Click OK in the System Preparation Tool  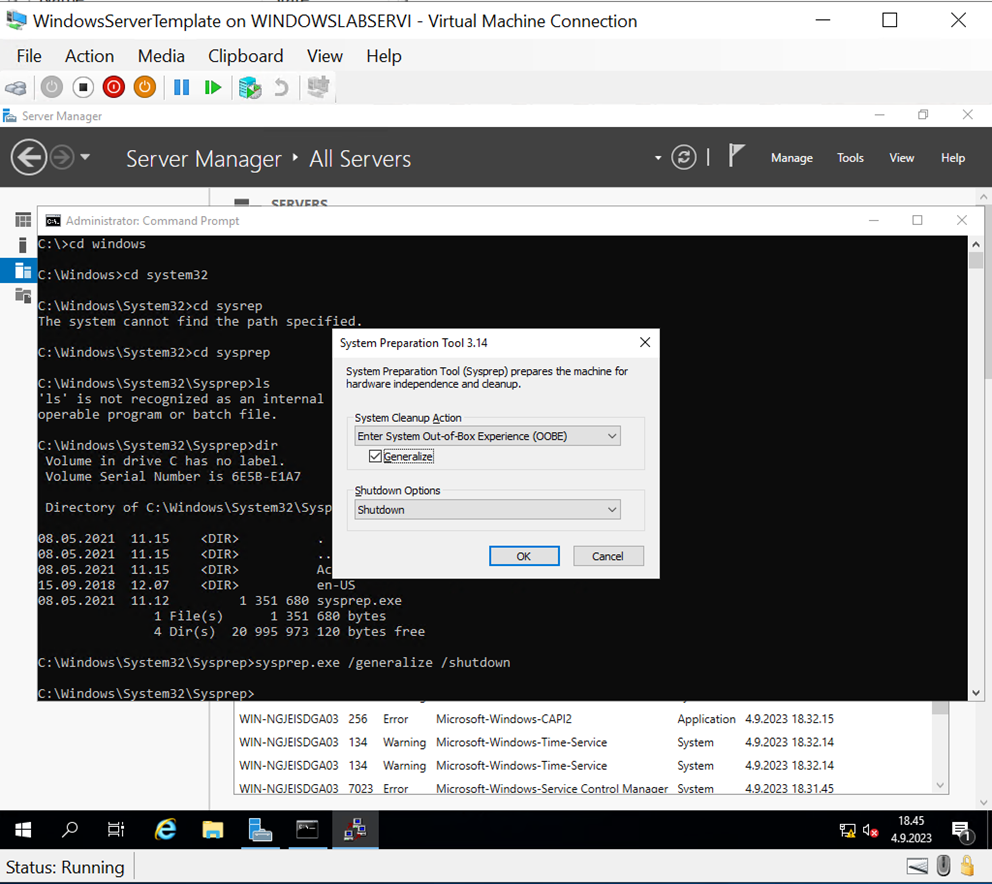click(x=524, y=556)
